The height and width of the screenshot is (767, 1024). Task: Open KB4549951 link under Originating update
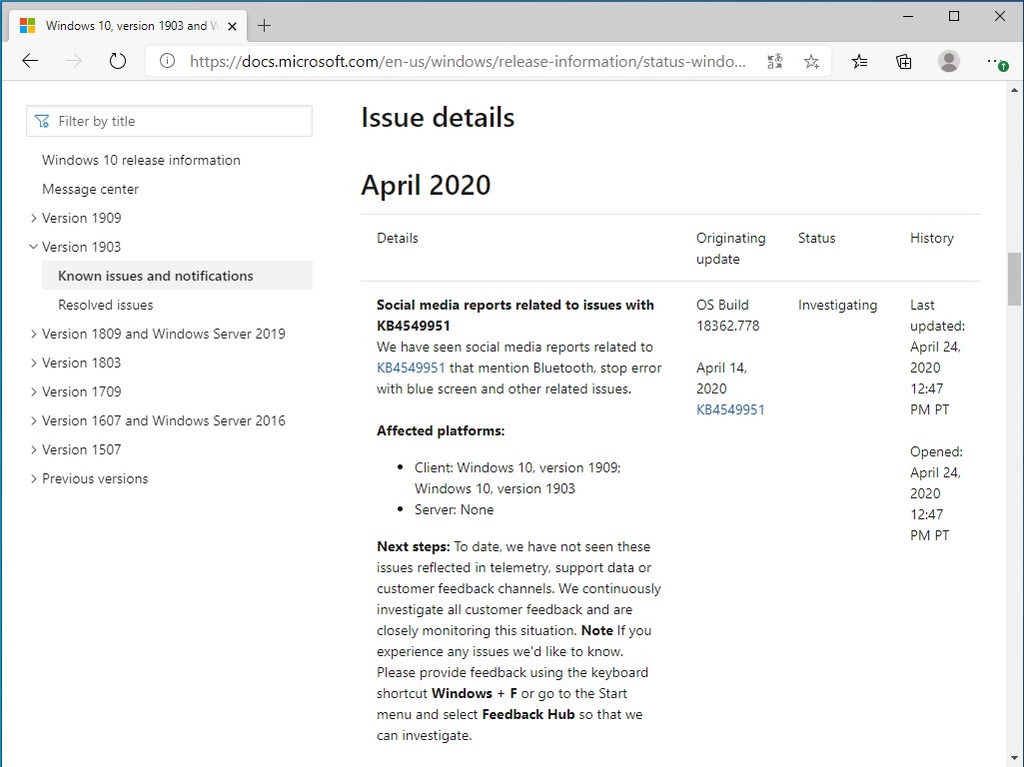click(x=730, y=410)
